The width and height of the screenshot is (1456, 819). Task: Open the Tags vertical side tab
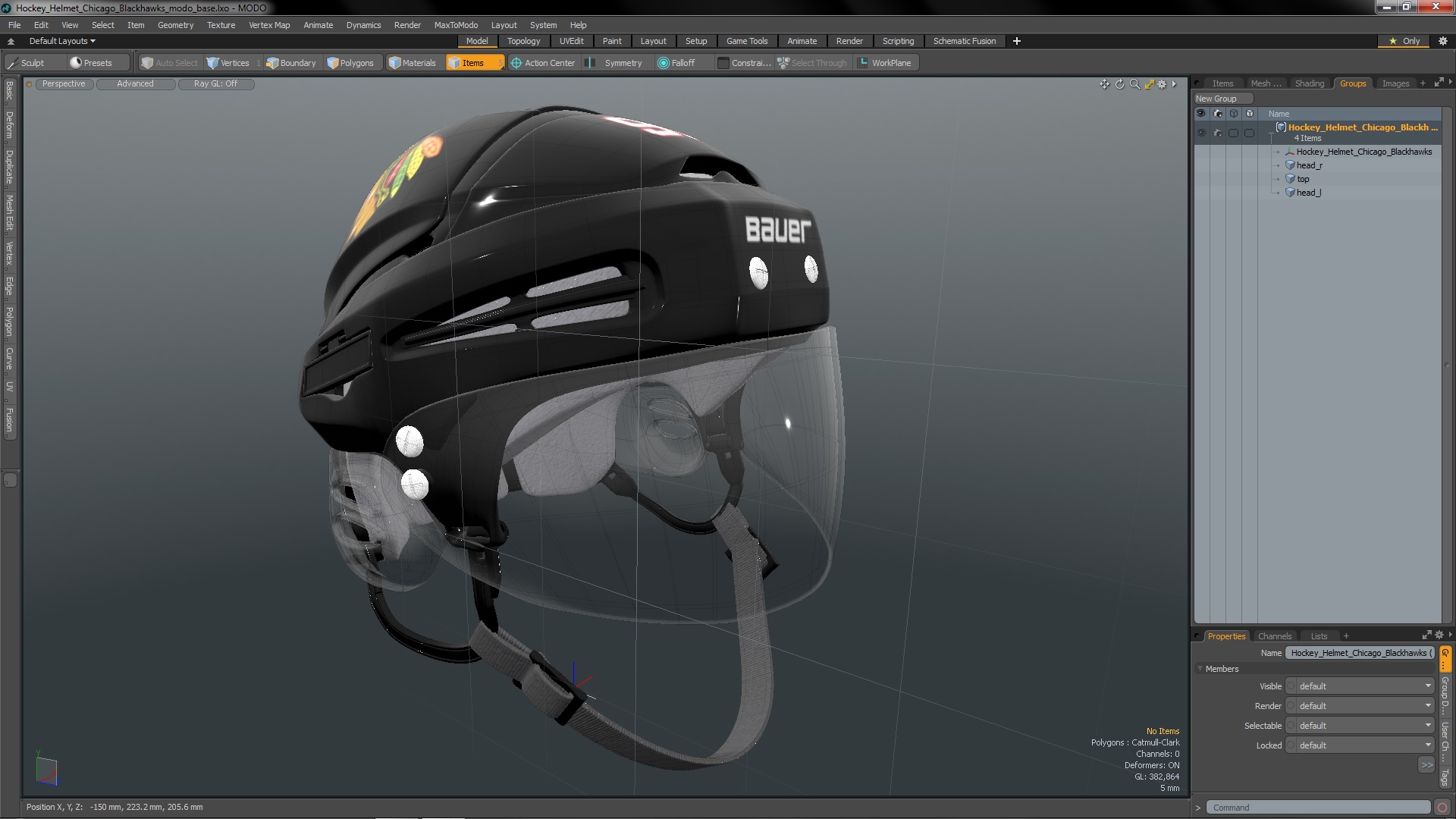pyautogui.click(x=1445, y=777)
